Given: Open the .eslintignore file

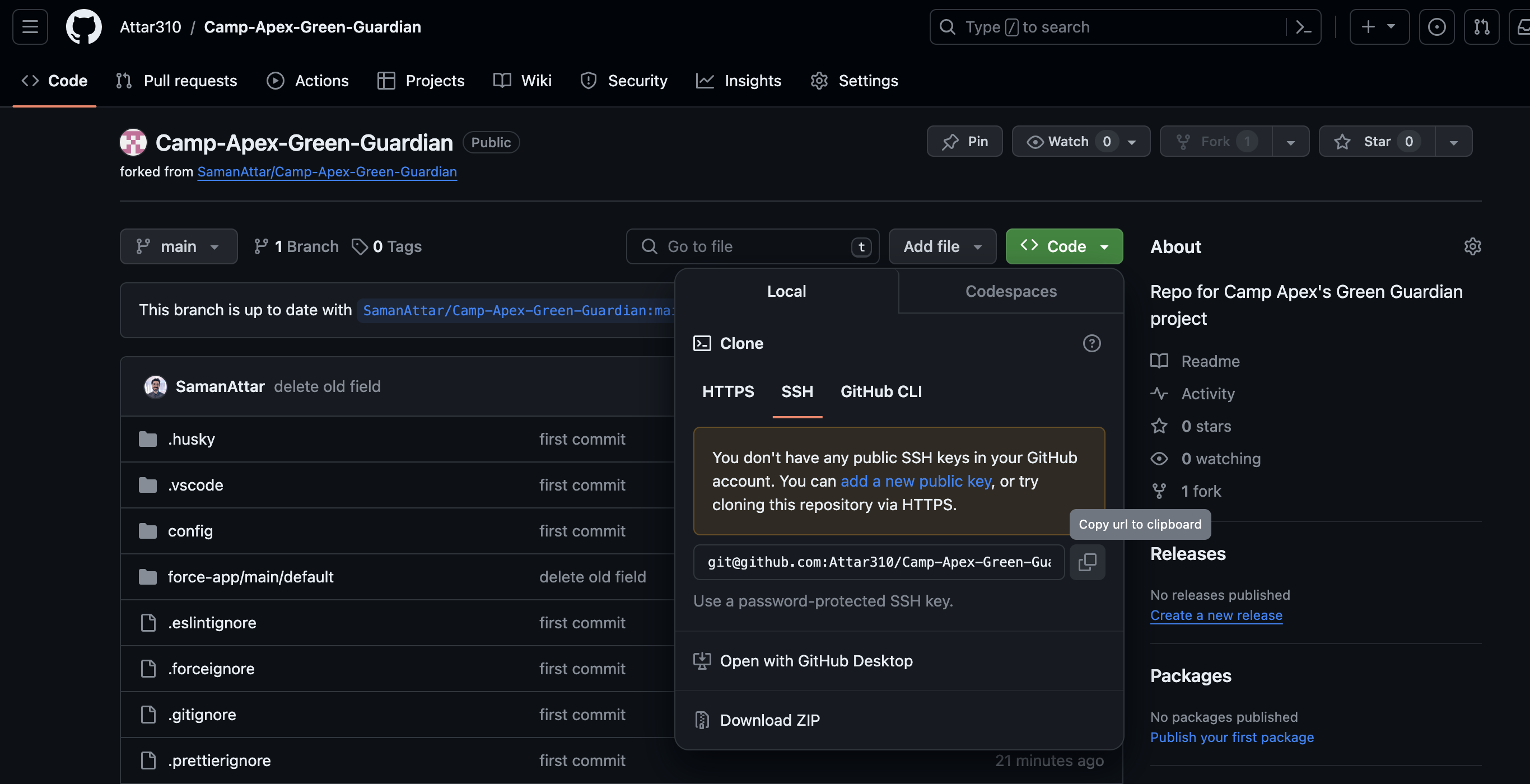Looking at the screenshot, I should 212,623.
